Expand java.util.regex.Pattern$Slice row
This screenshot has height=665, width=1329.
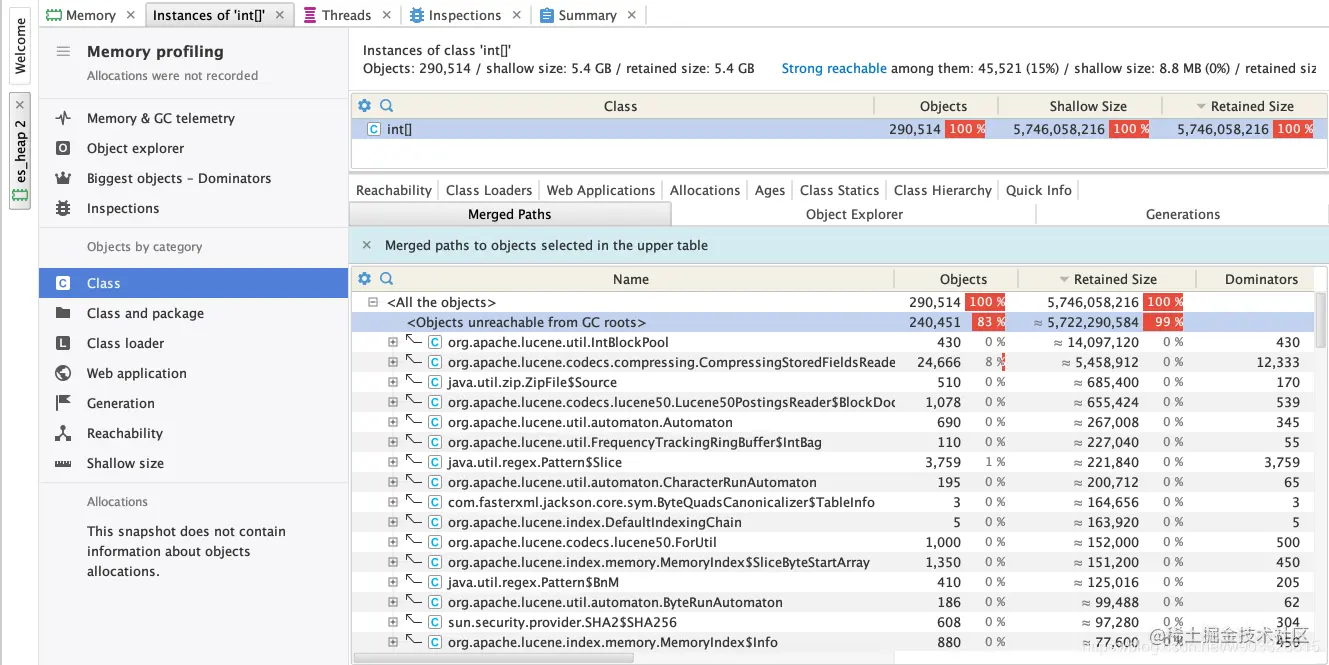pos(393,462)
